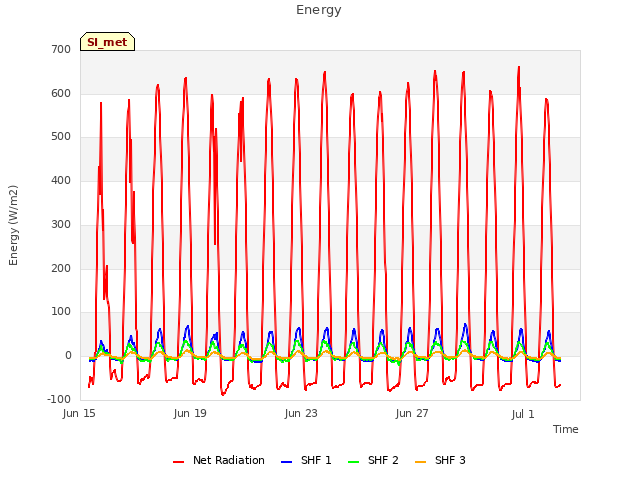Click the red Net Radiation legend swatch
The height and width of the screenshot is (480, 640).
pyautogui.click(x=178, y=462)
